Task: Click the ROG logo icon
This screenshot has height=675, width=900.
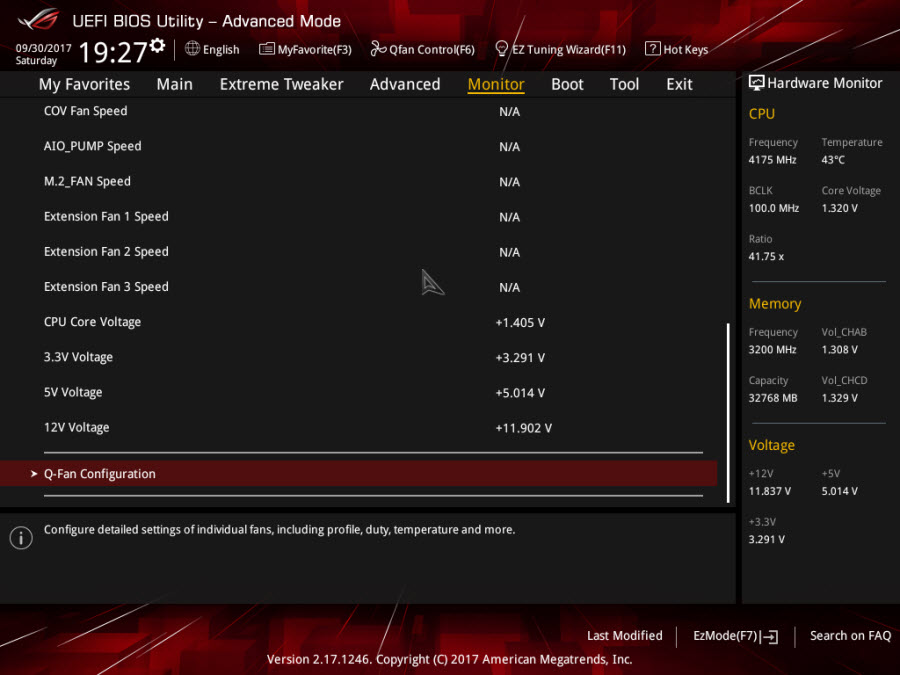Action: pyautogui.click(x=38, y=20)
